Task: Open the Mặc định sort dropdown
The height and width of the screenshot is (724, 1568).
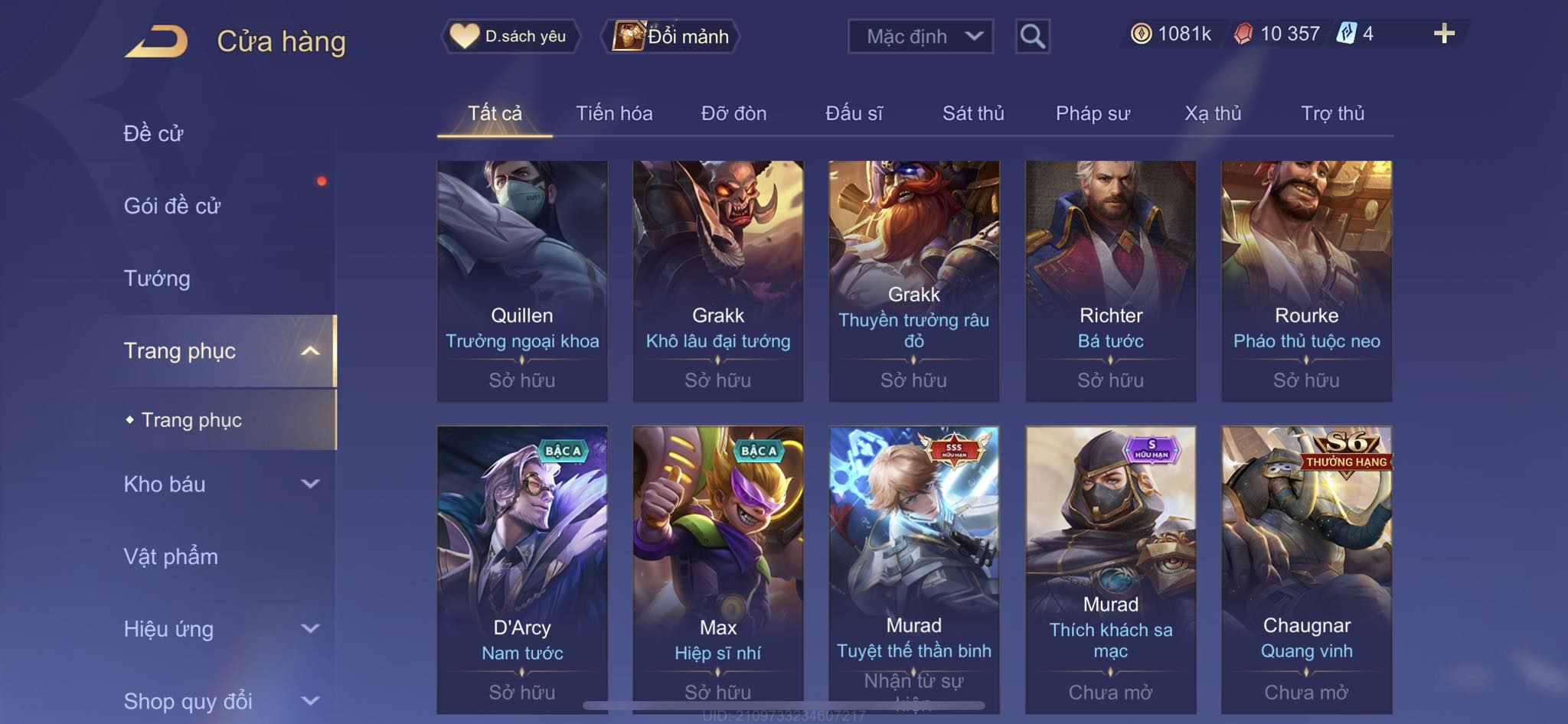Action: (920, 36)
